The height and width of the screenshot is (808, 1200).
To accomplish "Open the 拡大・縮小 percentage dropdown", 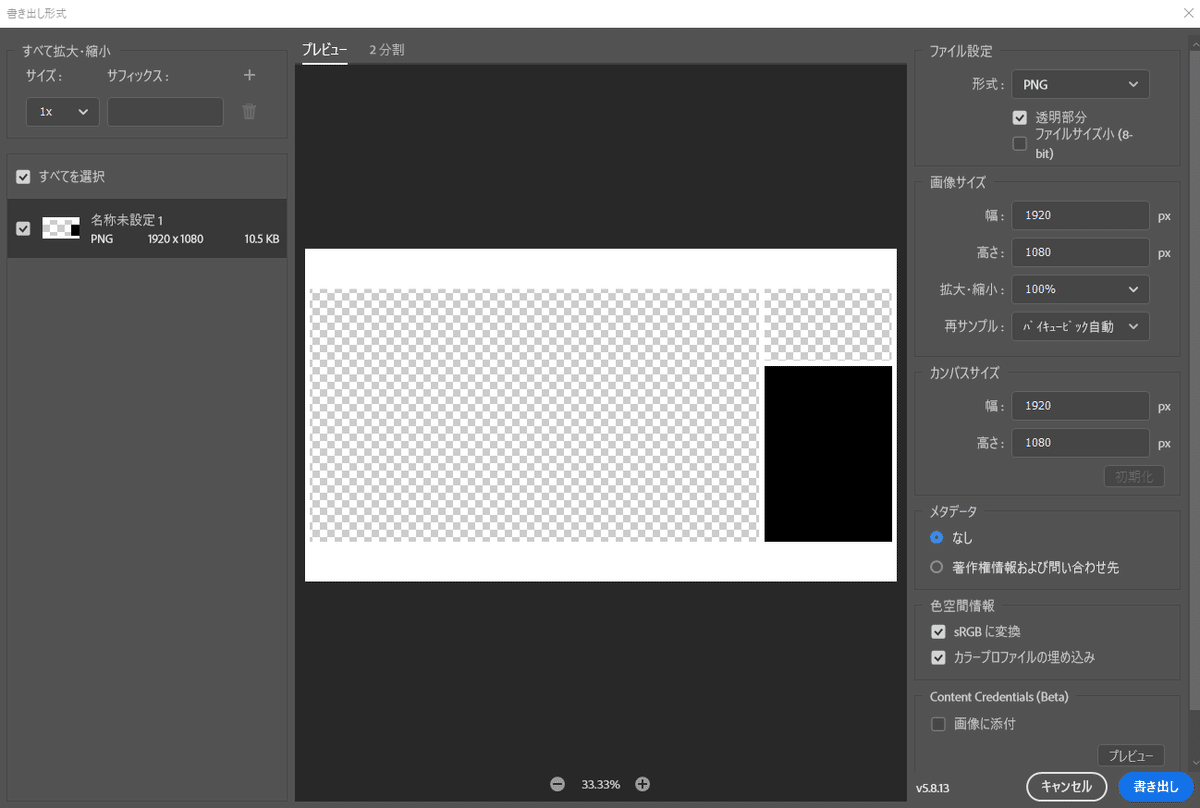I will pos(1080,289).
